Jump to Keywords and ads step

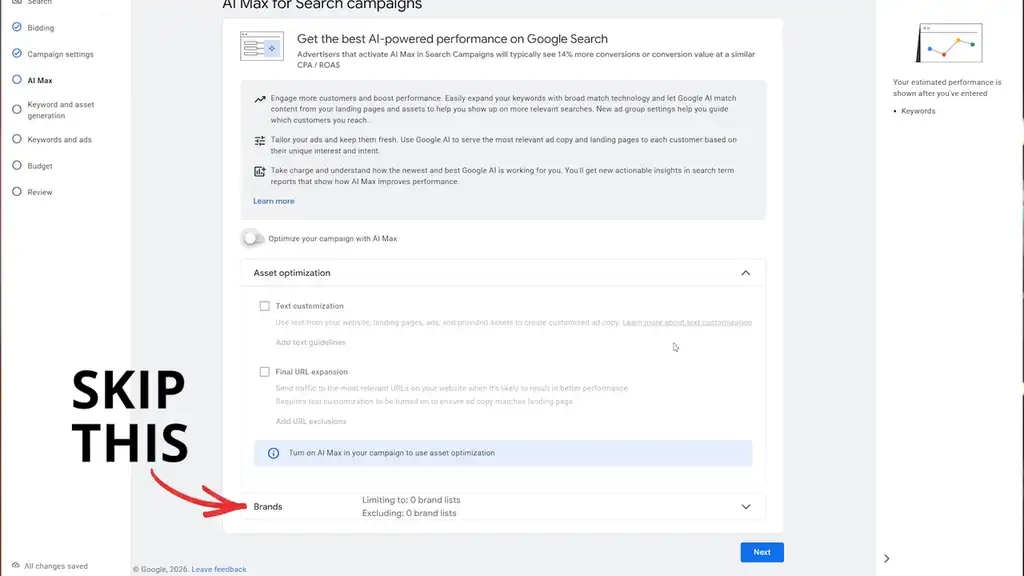tap(59, 140)
